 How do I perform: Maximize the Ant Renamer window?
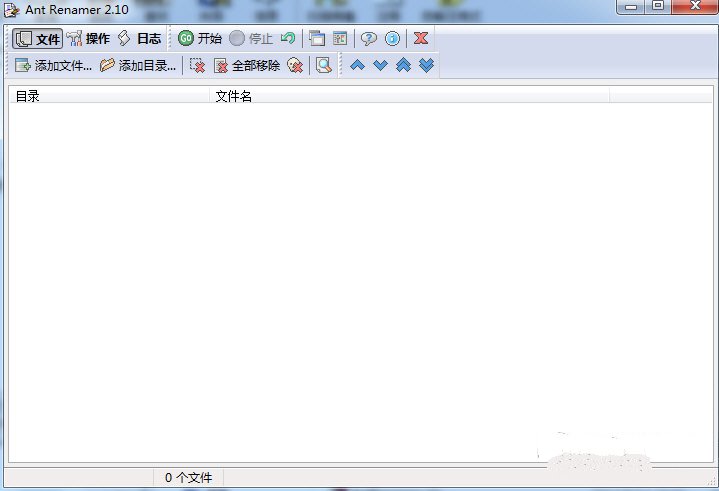pos(658,7)
